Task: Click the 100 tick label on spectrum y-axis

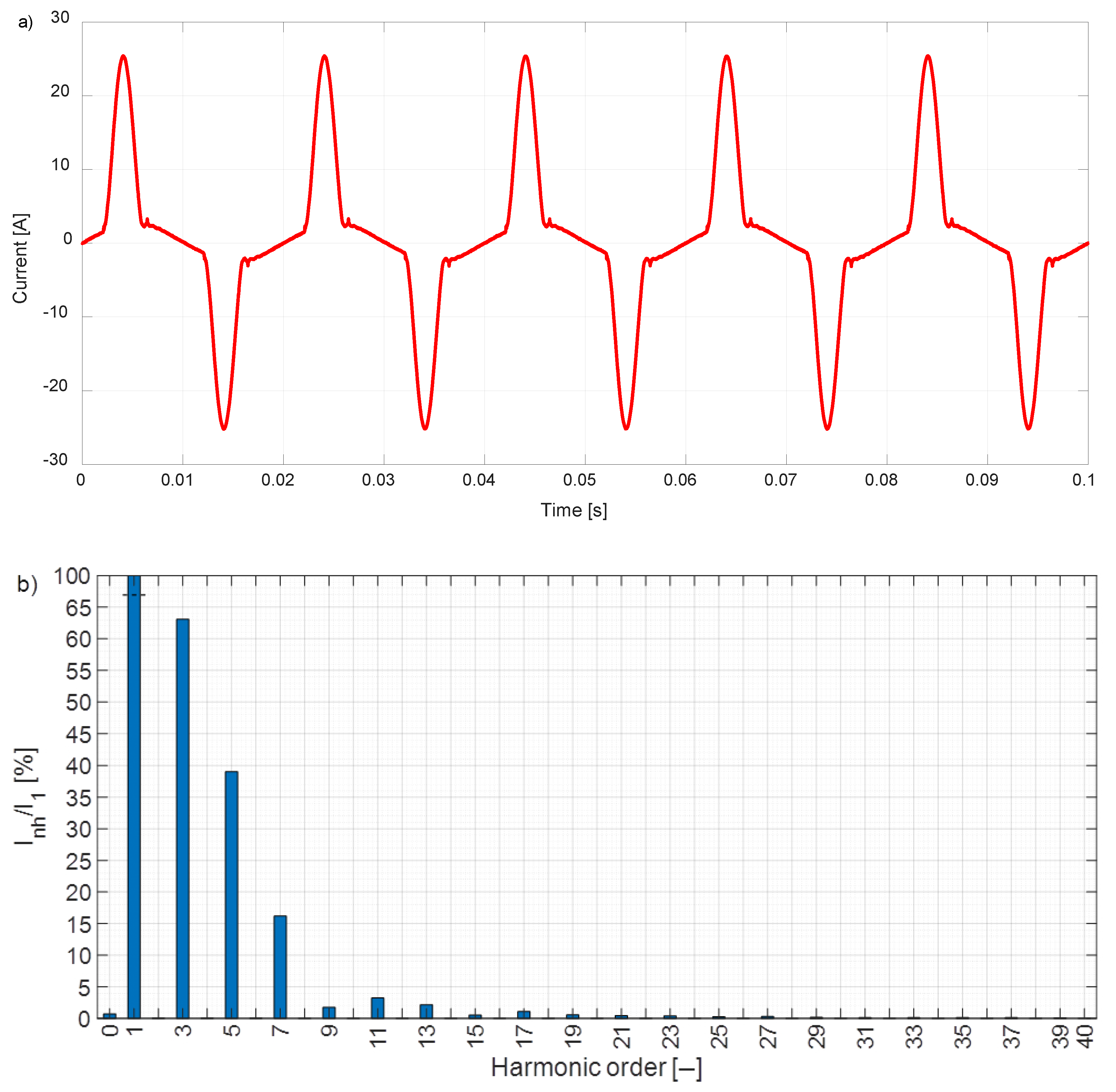Action: (x=72, y=576)
